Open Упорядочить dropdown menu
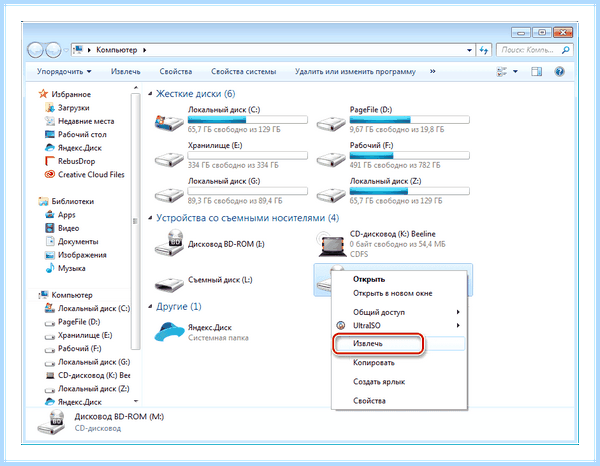Image resolution: width=600 pixels, height=466 pixels. click(64, 72)
